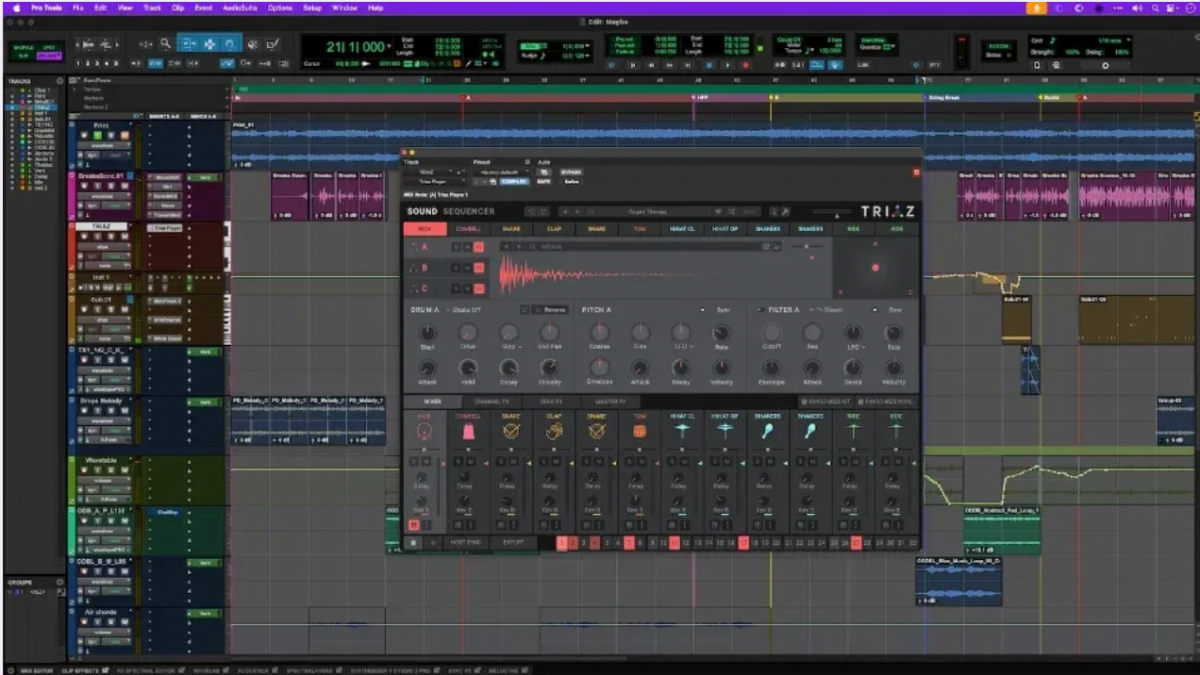Click the Clap hands icon in mixer
Viewport: 1200px width, 675px height.
tap(554, 431)
